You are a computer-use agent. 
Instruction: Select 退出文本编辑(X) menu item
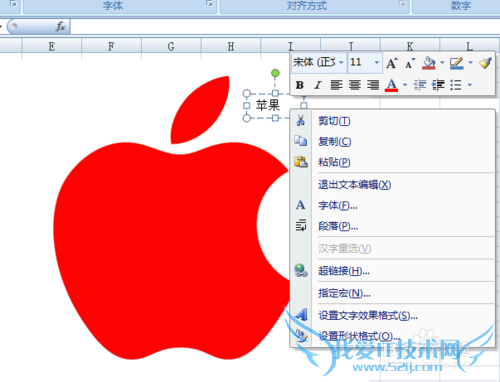393,184
